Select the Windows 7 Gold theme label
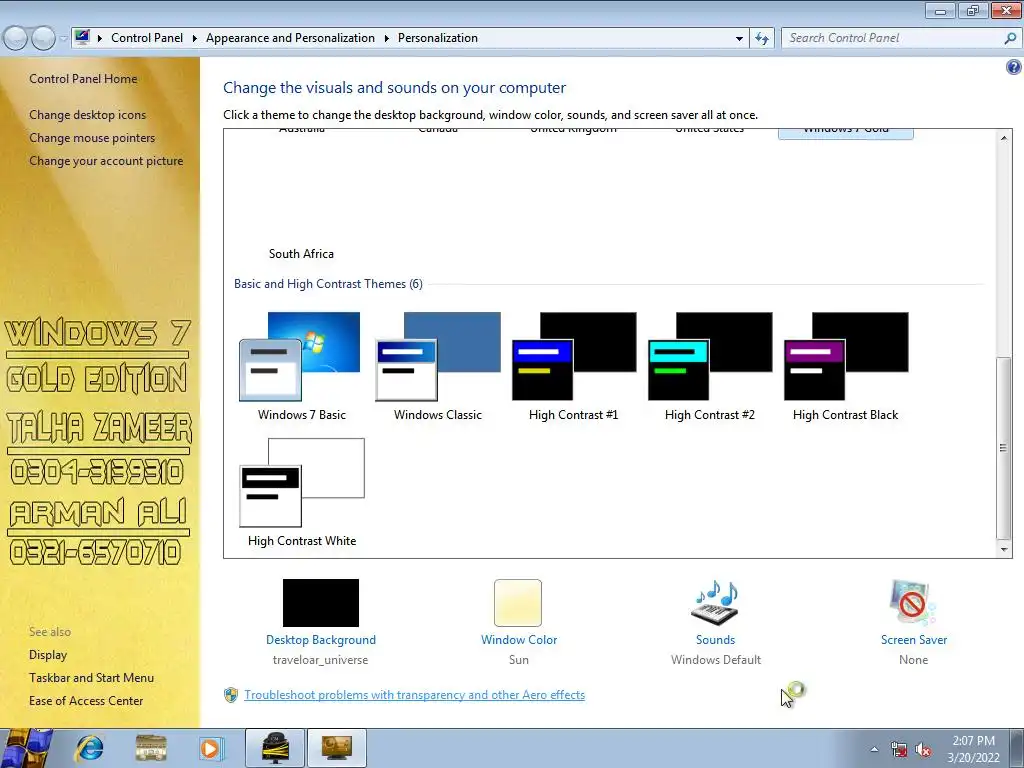 point(846,131)
